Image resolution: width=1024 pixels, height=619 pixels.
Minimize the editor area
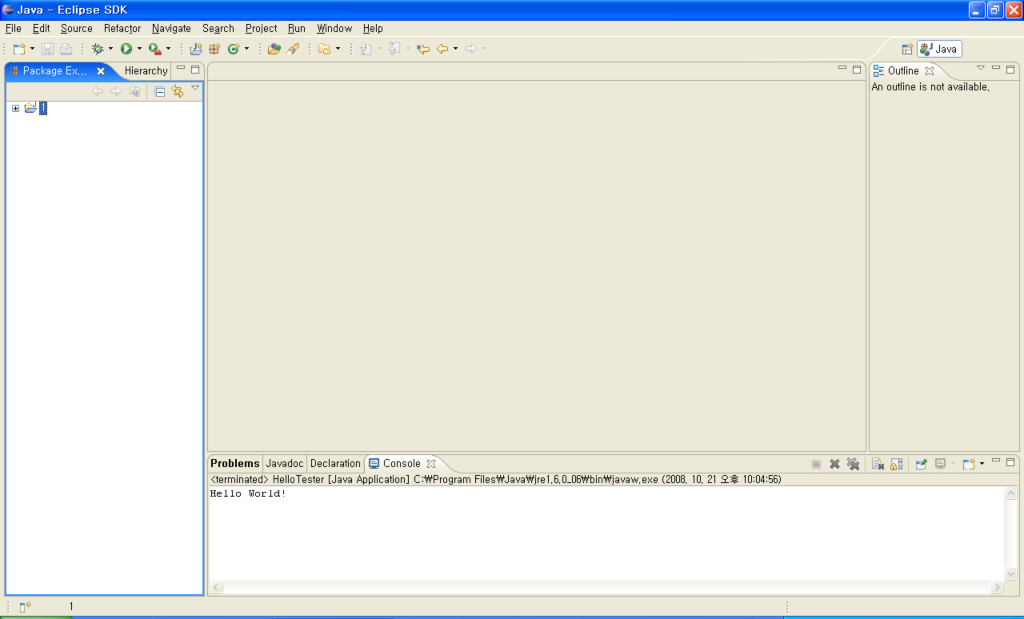point(842,68)
